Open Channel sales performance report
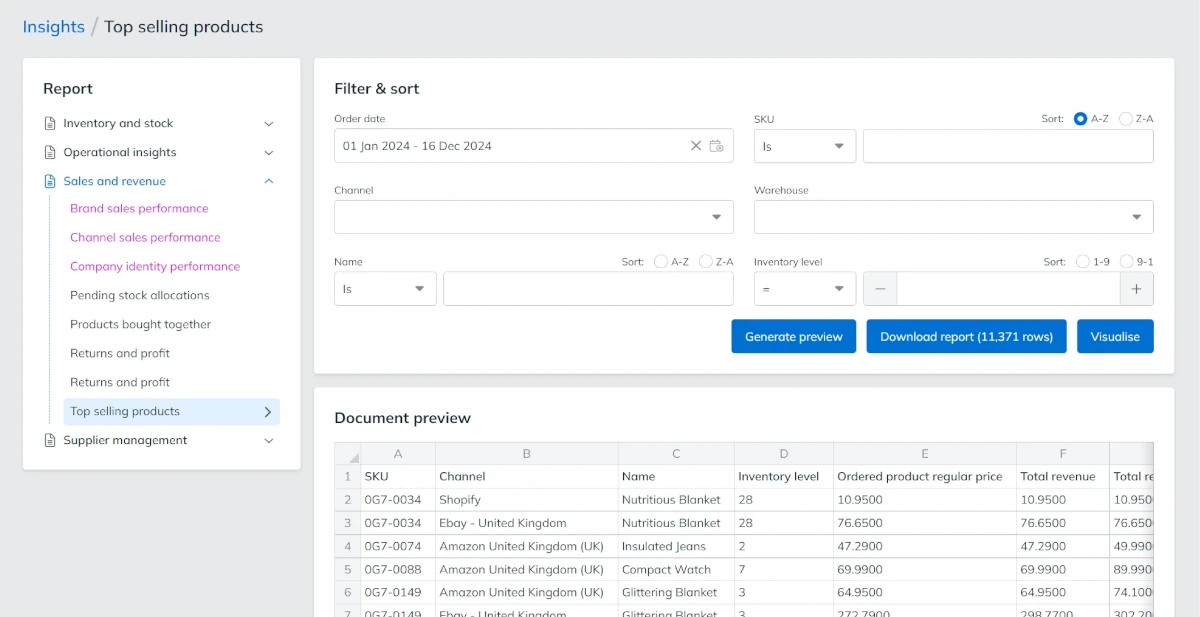Screen dimensions: 1200x617 click(145, 237)
